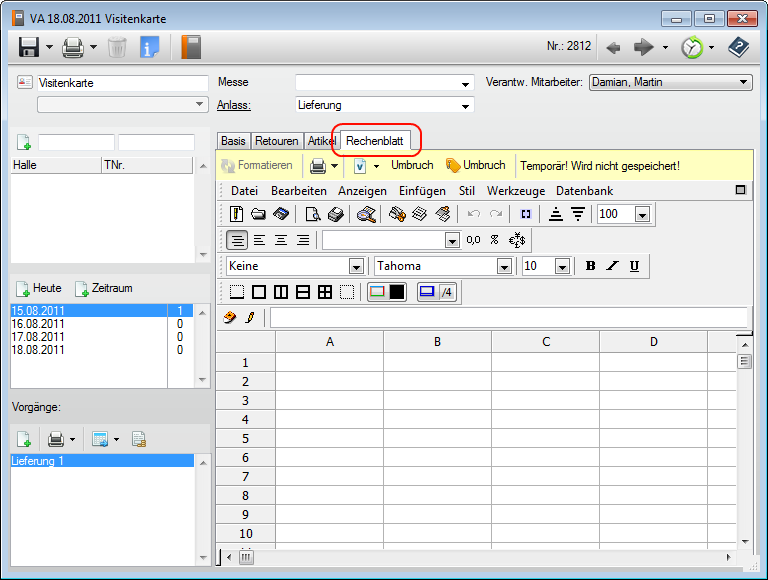Open the zoom level 100 dropdown

coord(642,214)
